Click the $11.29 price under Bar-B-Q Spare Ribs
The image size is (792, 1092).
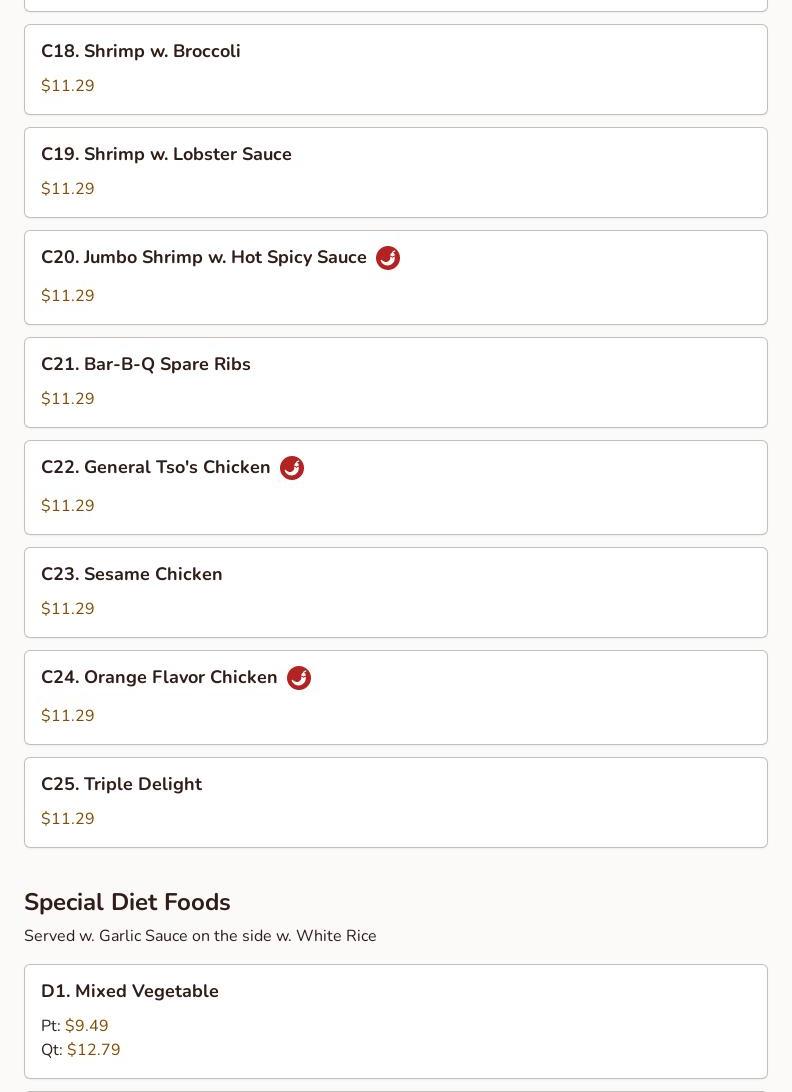(68, 398)
